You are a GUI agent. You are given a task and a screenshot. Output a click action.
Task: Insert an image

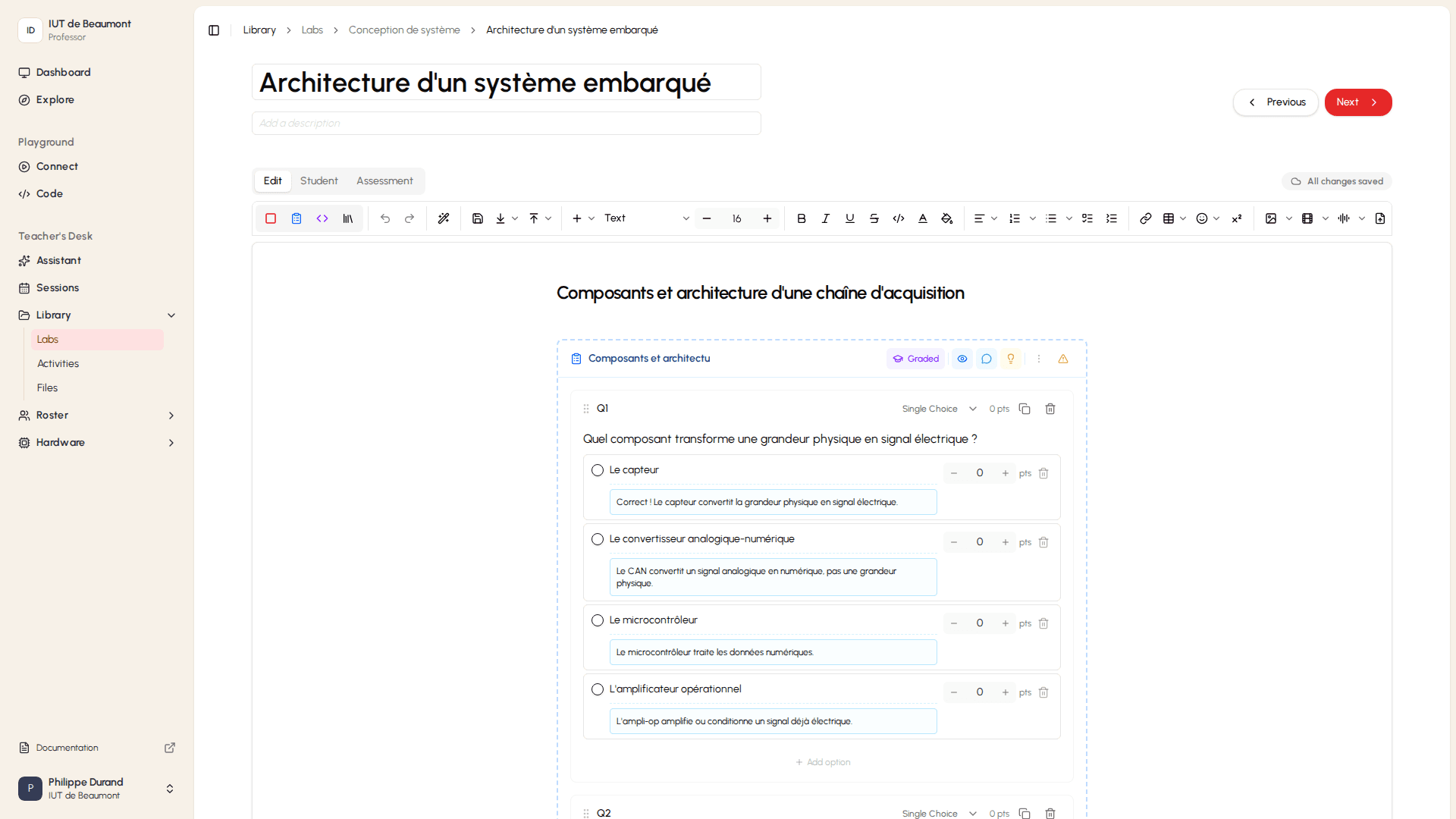point(1271,218)
